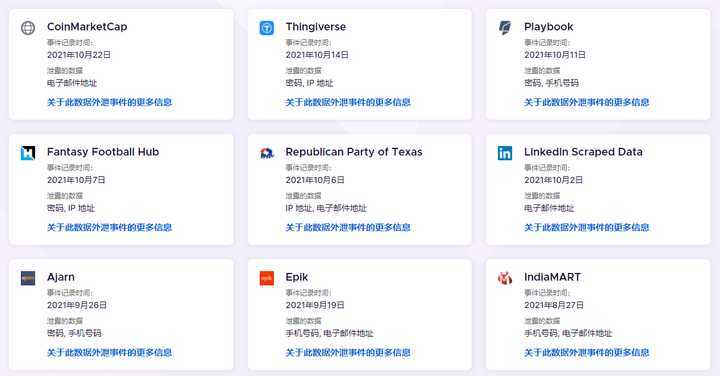The width and height of the screenshot is (720, 376).
Task: Open more info link for Republican Party of Texas
Action: point(348,227)
